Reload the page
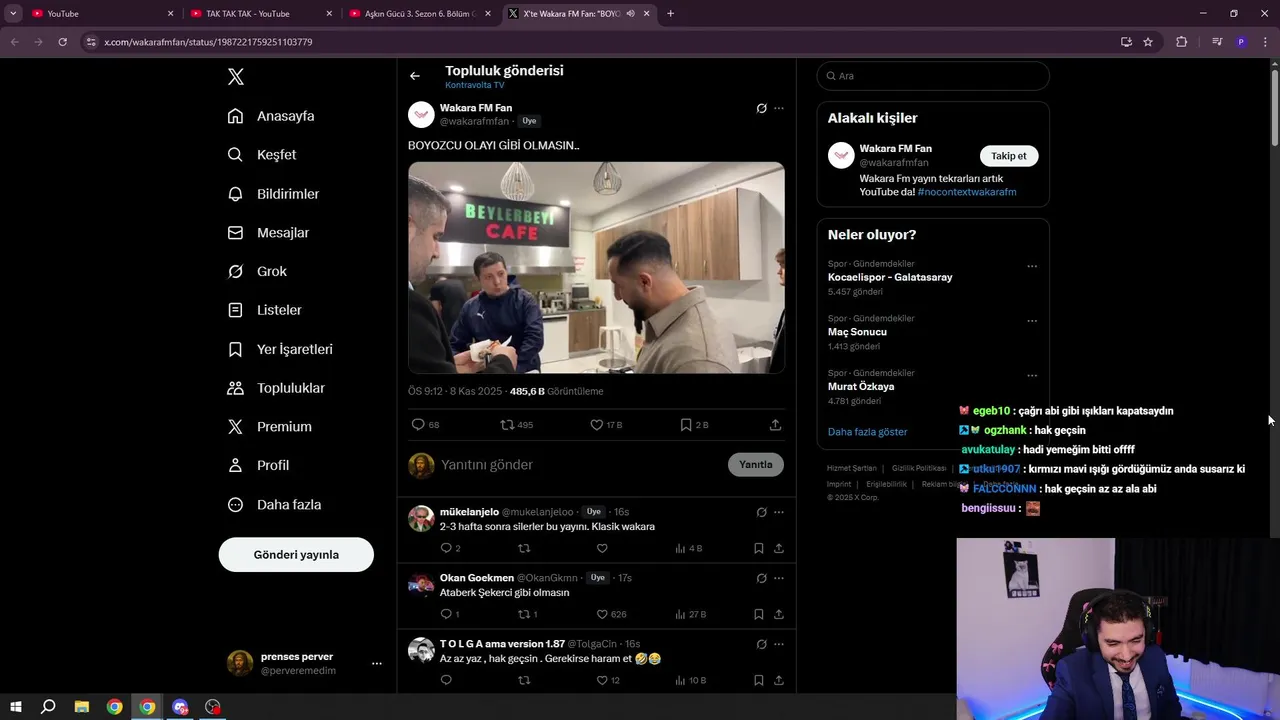Image resolution: width=1280 pixels, height=720 pixels. [x=62, y=42]
